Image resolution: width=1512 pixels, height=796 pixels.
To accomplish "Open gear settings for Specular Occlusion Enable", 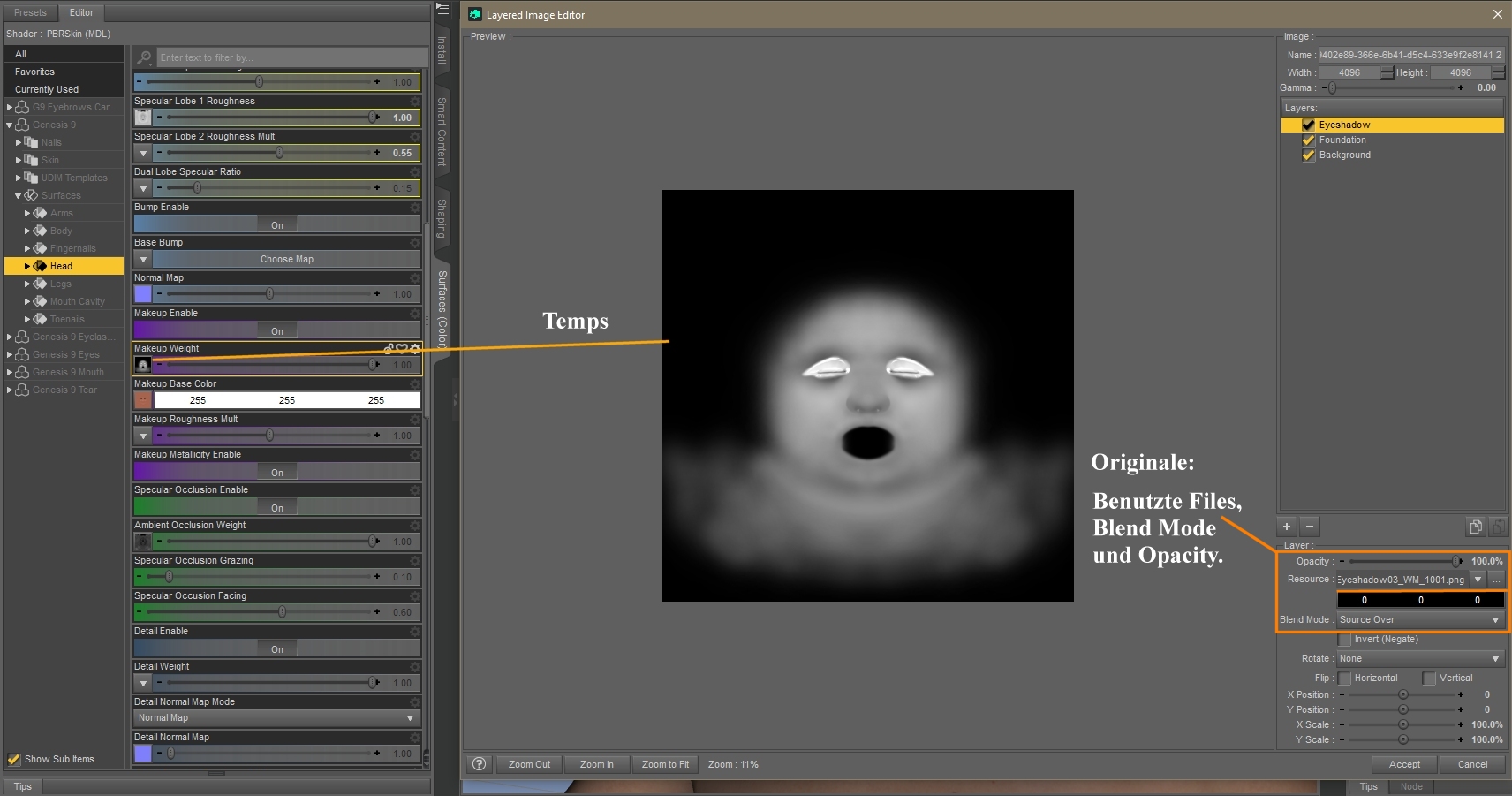I will click(x=415, y=490).
